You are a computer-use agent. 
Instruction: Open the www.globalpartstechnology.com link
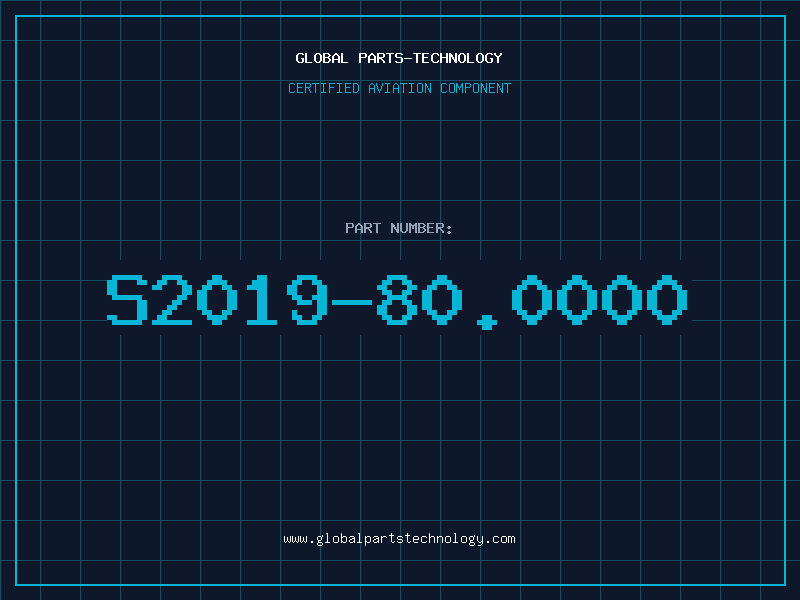click(399, 539)
